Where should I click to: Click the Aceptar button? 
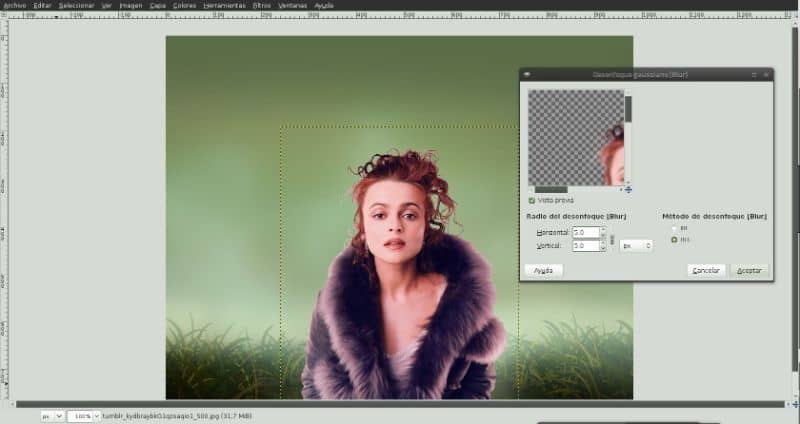(748, 270)
